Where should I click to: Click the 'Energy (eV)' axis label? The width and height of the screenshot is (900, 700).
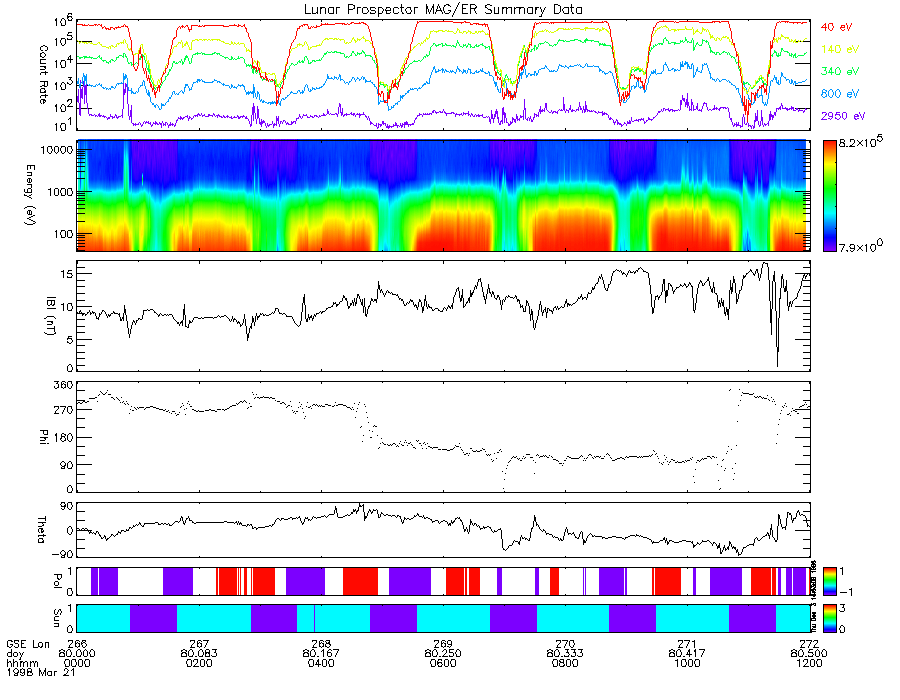click(30, 195)
